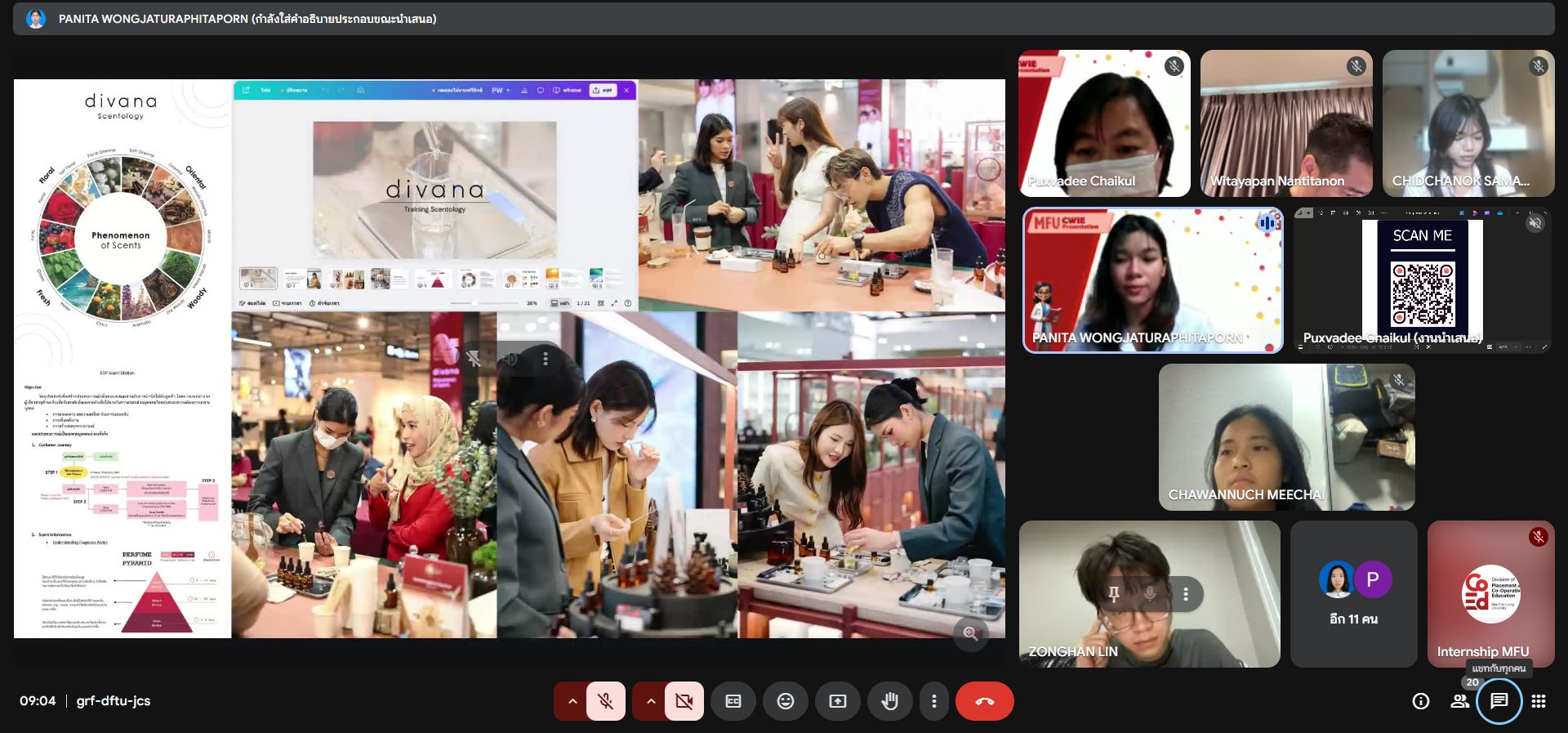Click the zoom magnifier on the presentation

point(970,633)
